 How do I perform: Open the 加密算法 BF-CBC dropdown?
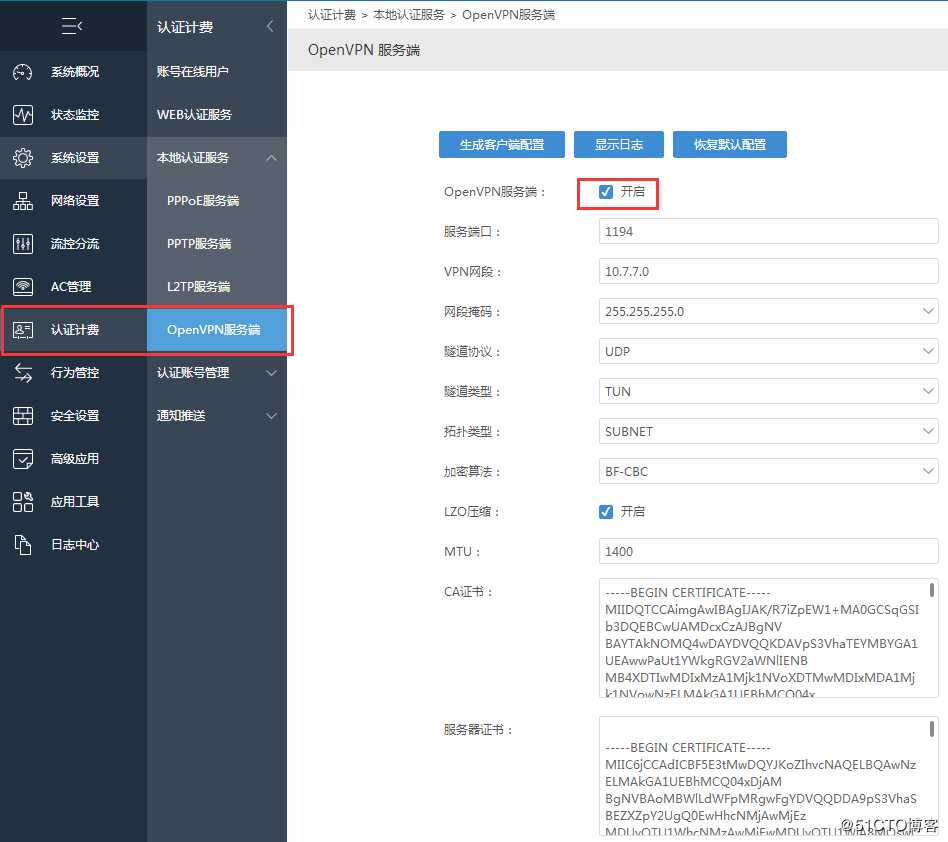768,471
